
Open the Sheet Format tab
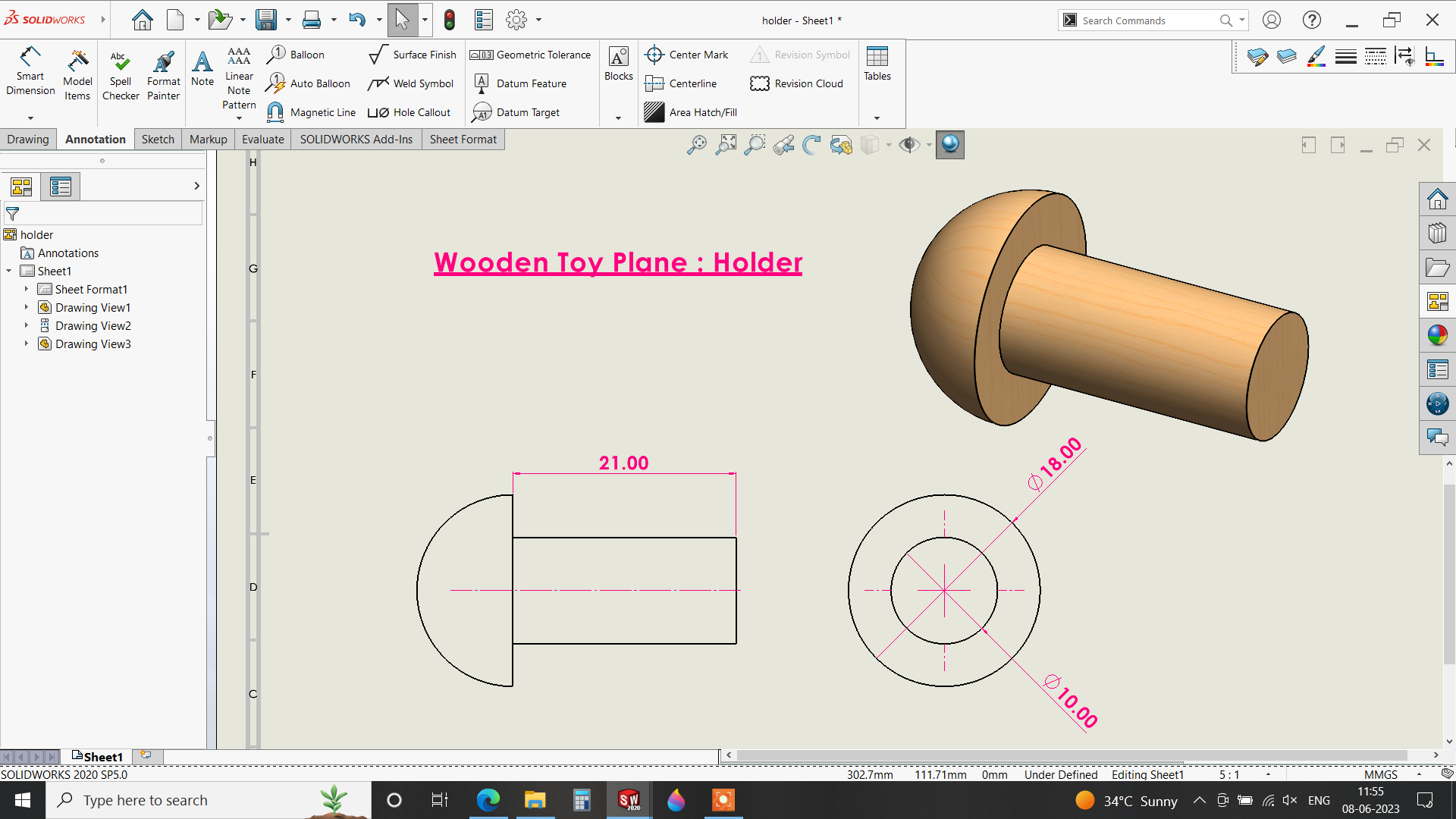point(463,140)
